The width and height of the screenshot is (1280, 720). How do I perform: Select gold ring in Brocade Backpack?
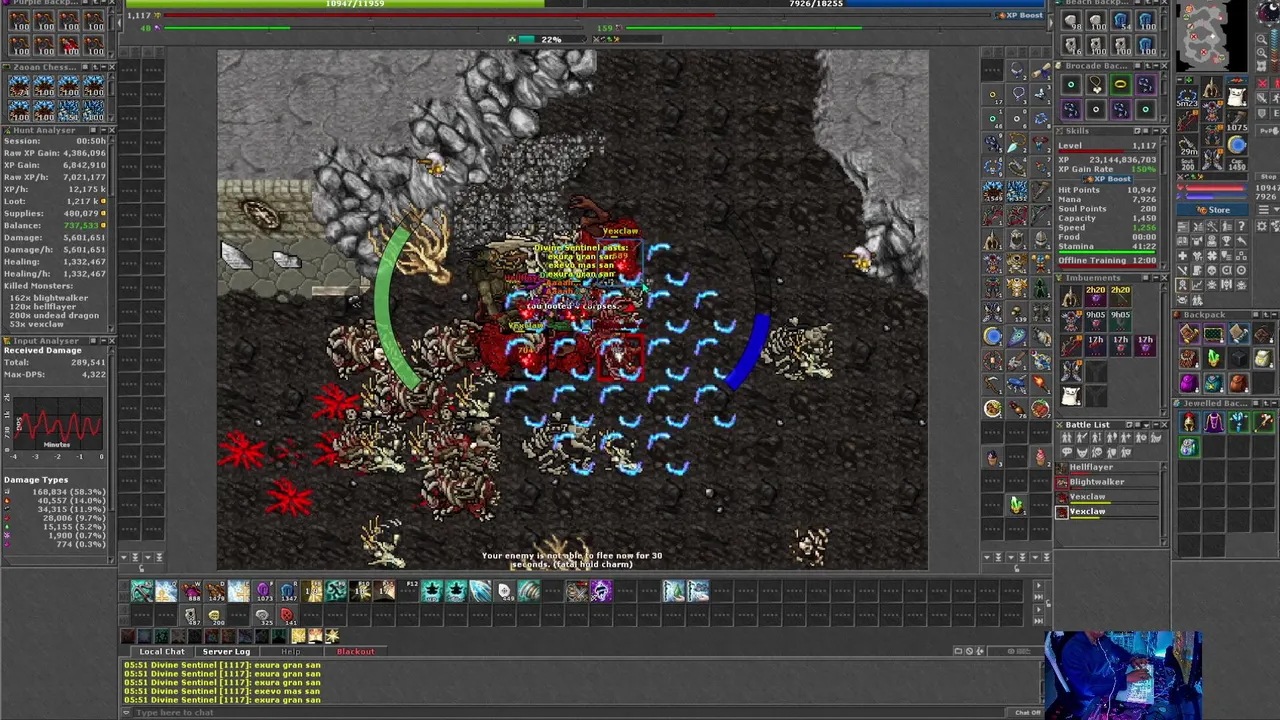(x=1121, y=84)
